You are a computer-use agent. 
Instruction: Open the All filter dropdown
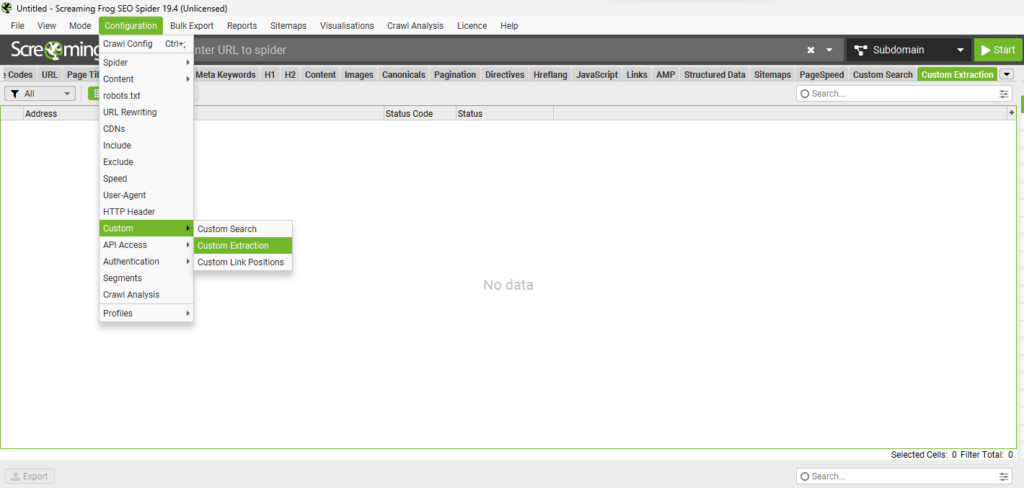(40, 94)
